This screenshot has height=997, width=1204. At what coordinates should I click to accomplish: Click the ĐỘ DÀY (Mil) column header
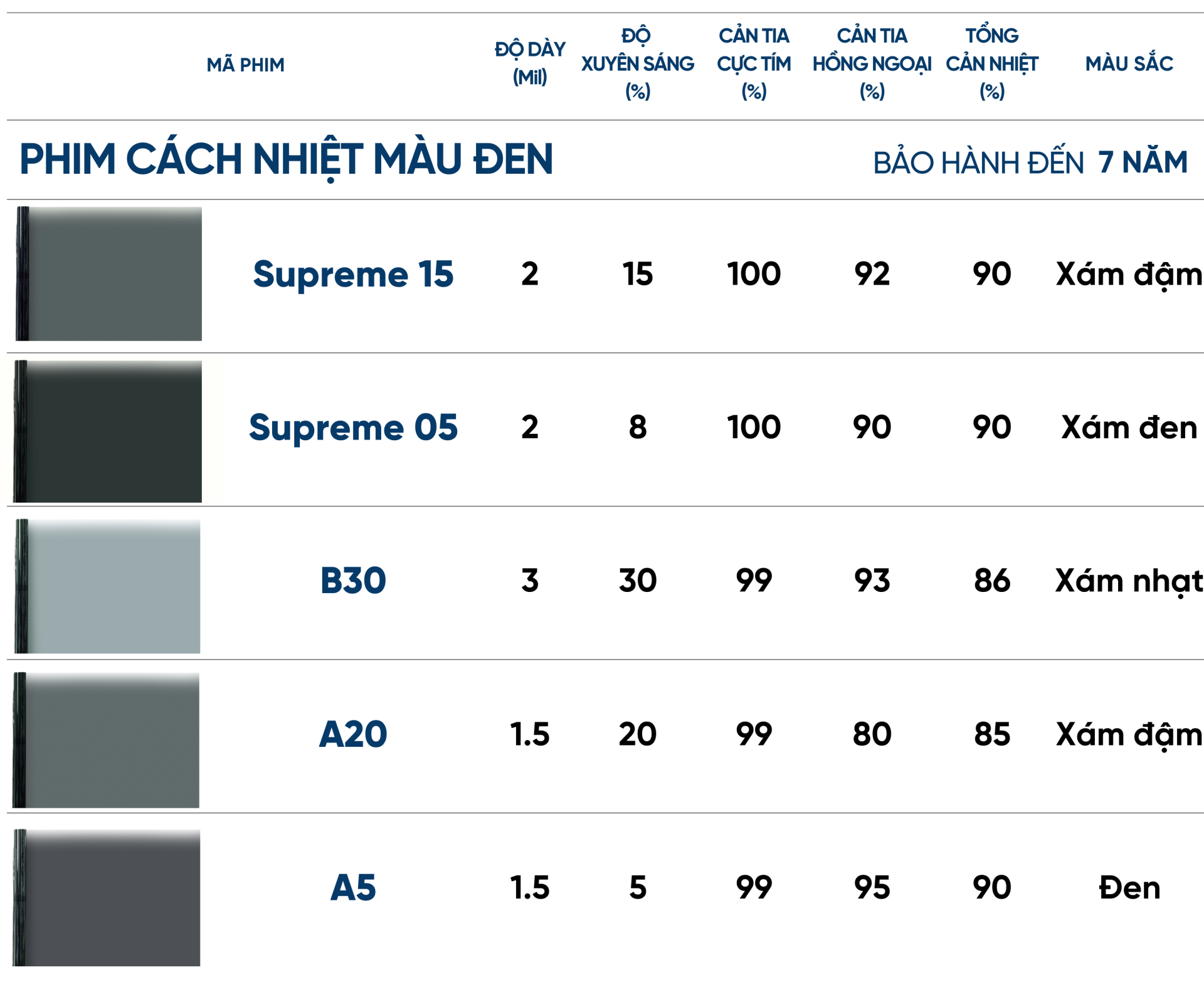coord(530,63)
